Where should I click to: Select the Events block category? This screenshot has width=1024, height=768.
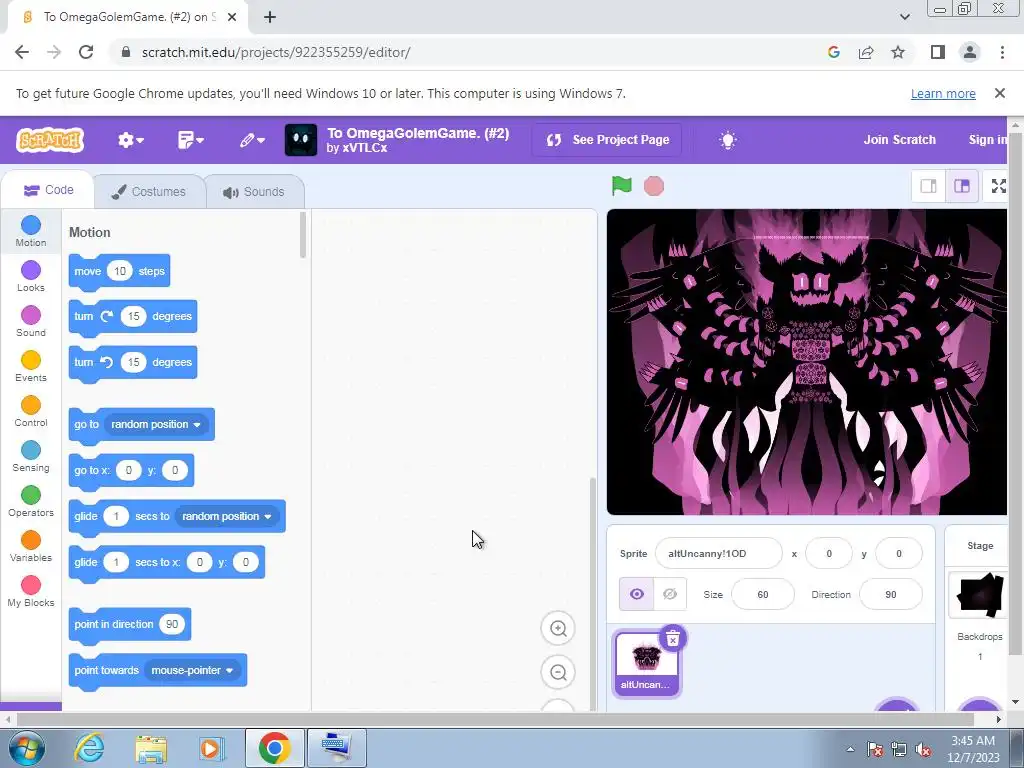(x=31, y=366)
